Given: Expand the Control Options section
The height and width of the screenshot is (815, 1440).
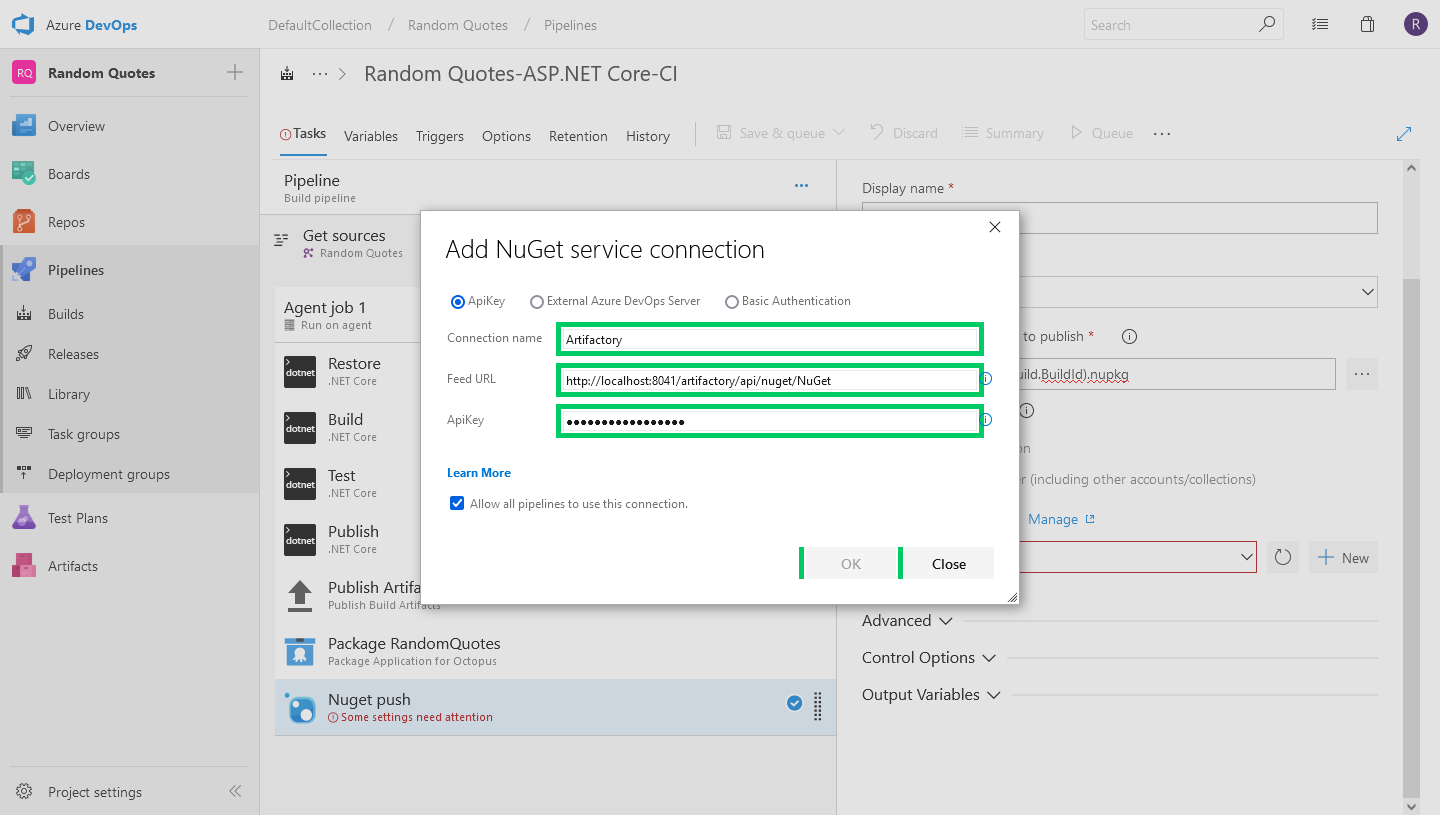Looking at the screenshot, I should [x=928, y=658].
